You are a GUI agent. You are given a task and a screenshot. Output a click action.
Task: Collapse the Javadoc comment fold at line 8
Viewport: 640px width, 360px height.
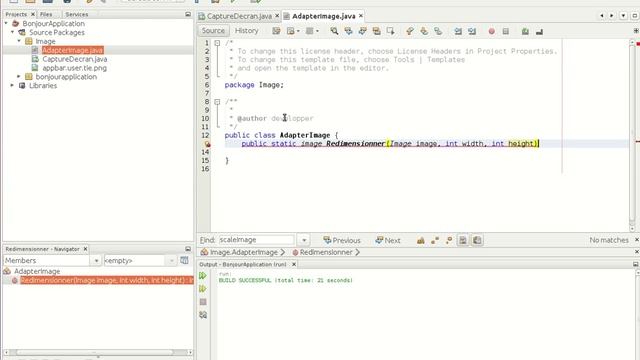(217, 102)
